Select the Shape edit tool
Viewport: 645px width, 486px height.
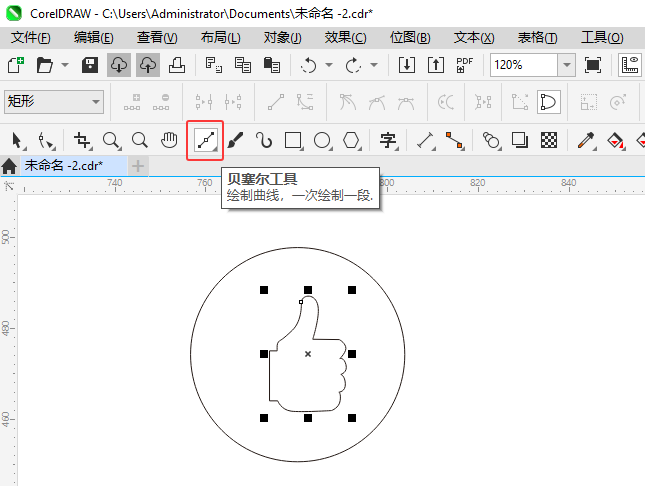point(46,140)
